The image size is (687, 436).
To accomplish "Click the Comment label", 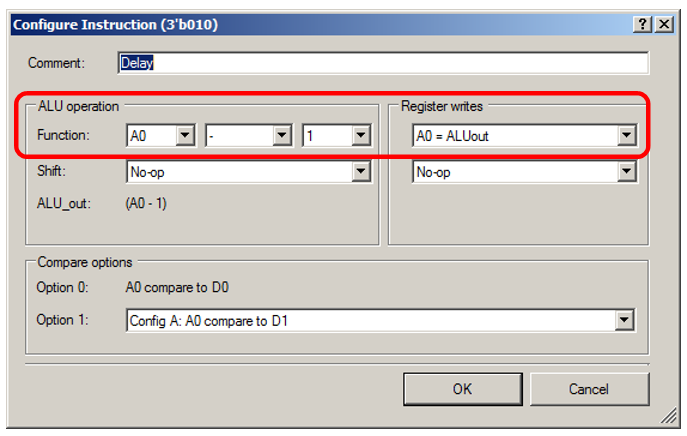I will (56, 62).
